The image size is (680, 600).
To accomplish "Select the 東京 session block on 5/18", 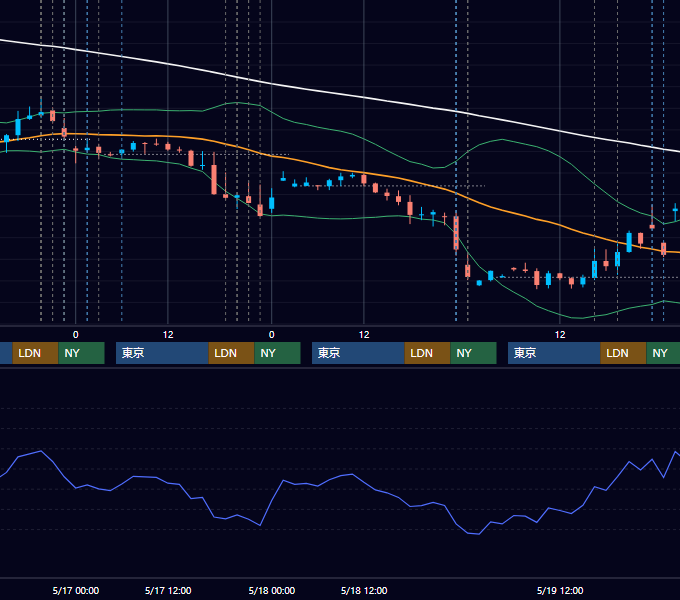I will click(x=358, y=353).
